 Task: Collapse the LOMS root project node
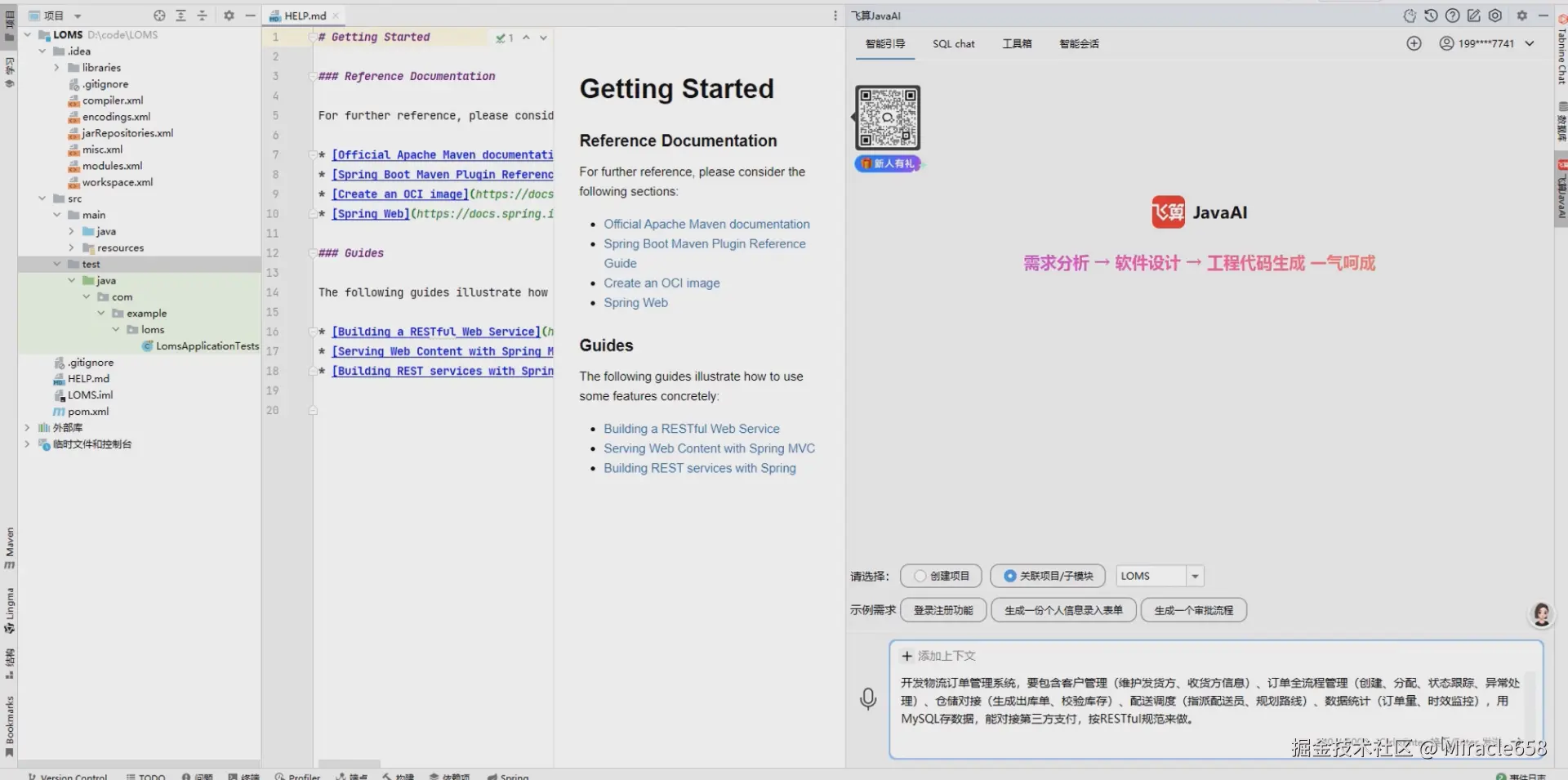[x=28, y=35]
